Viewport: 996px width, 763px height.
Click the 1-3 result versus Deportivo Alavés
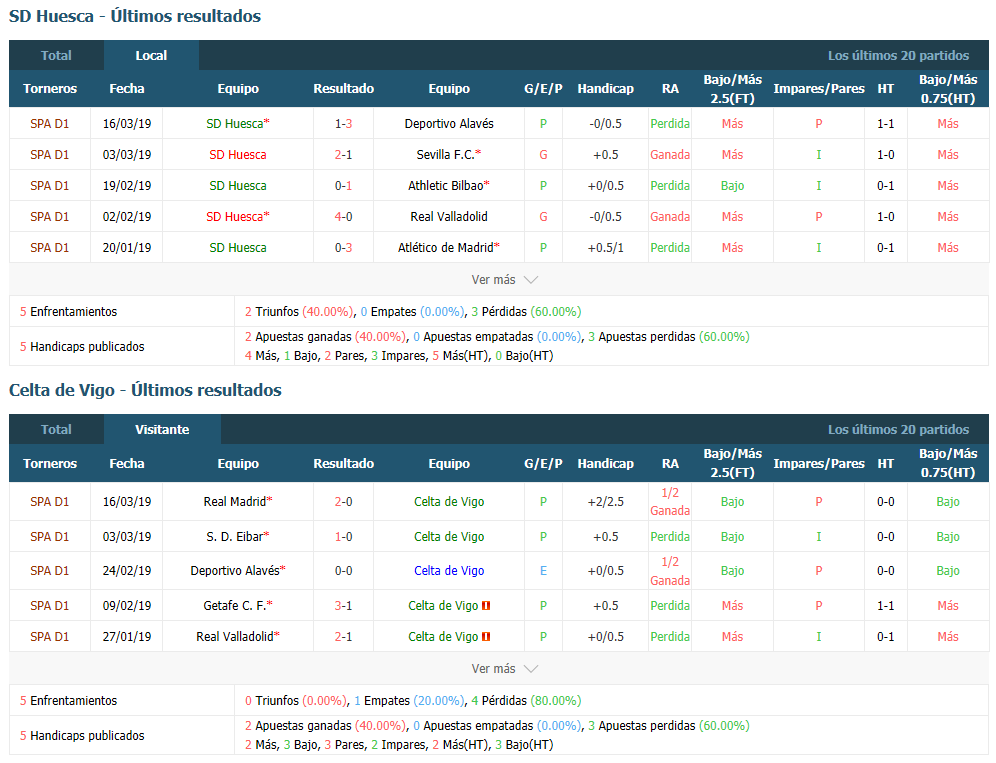344,124
